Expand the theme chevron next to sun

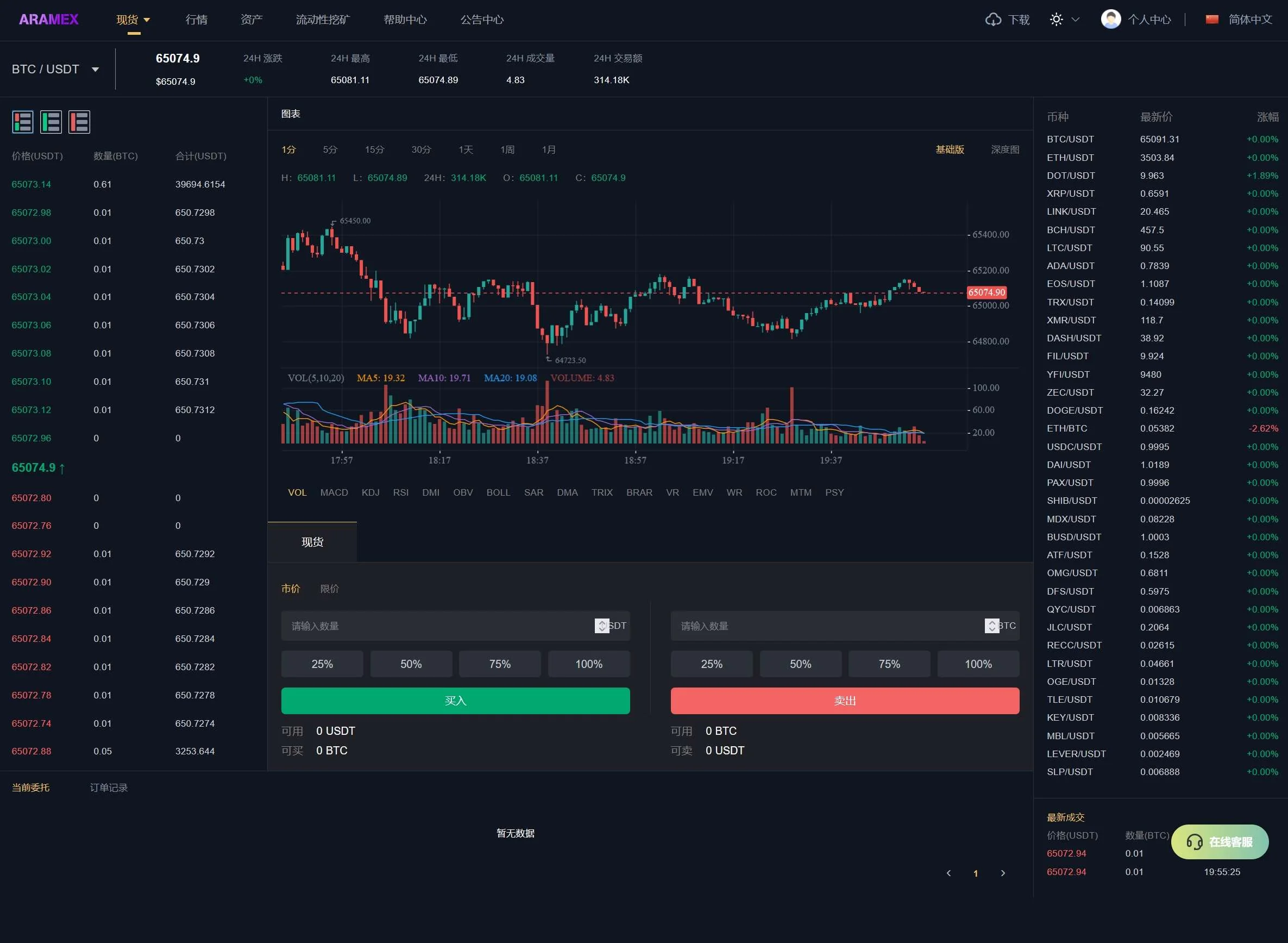point(1075,20)
